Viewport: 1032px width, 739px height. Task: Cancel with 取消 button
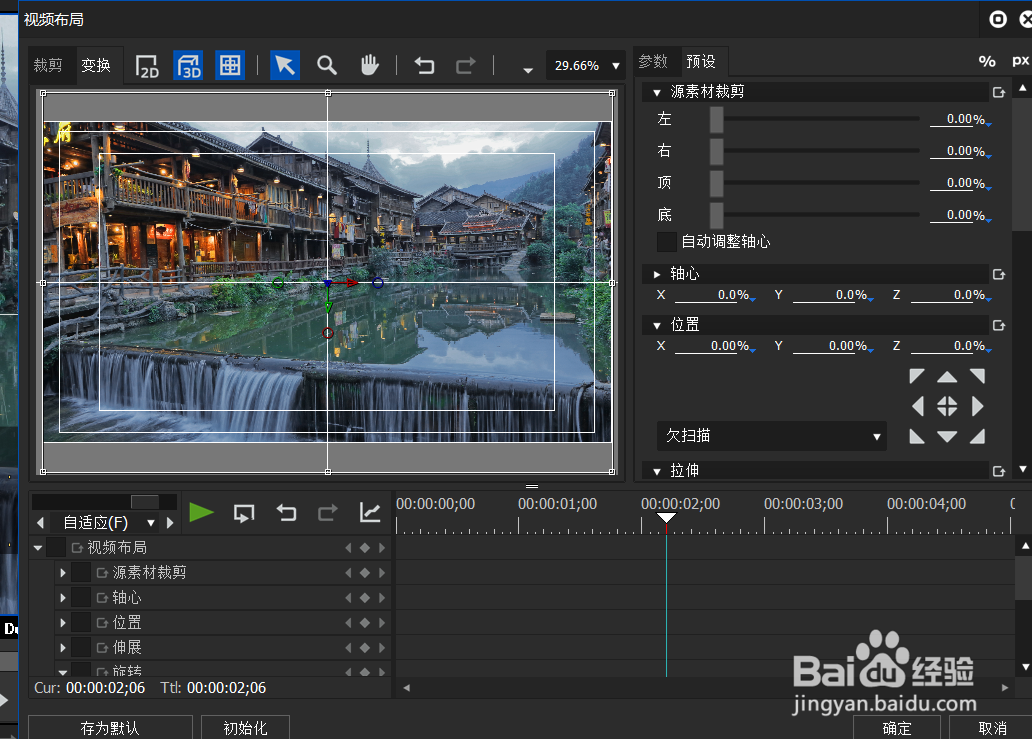pos(992,728)
